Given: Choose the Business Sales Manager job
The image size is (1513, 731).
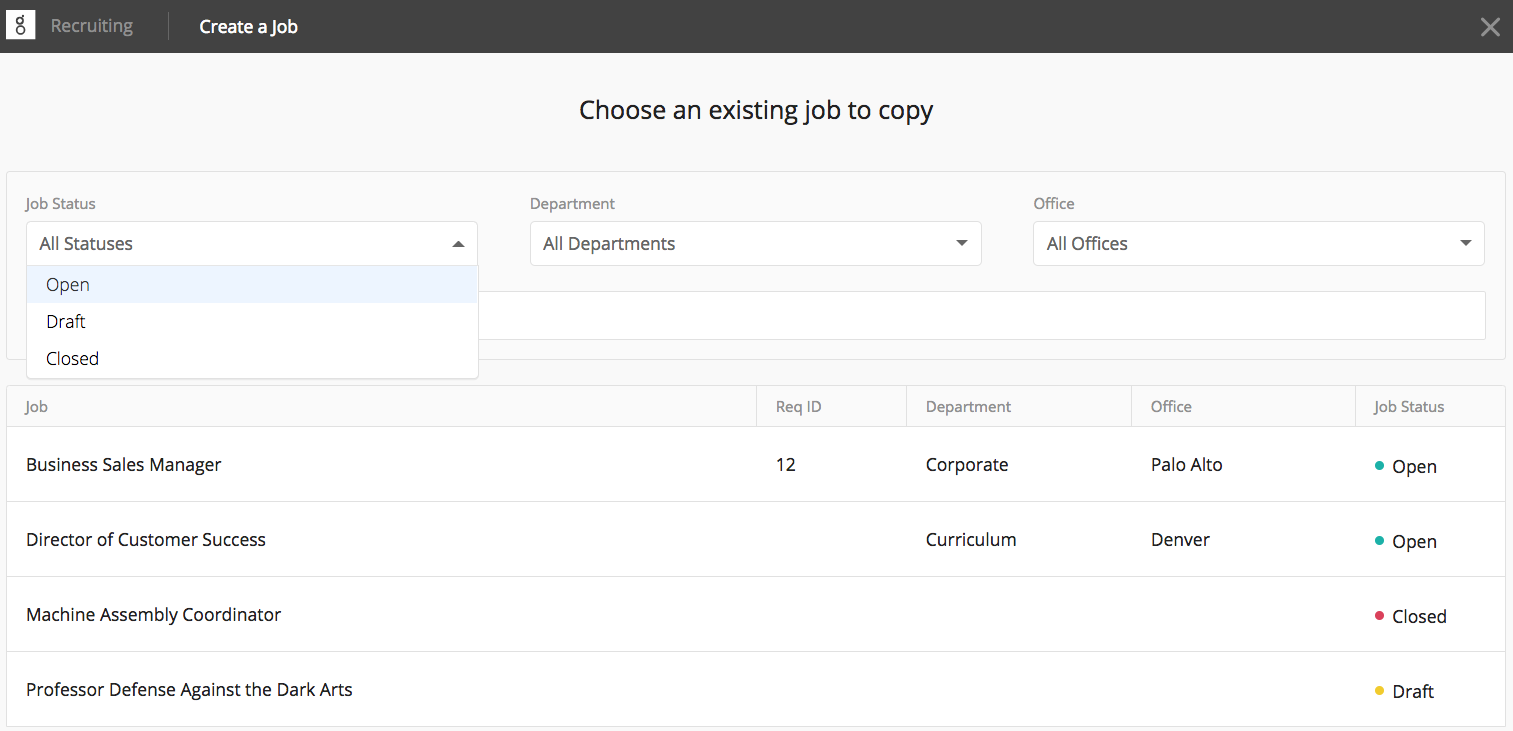Looking at the screenshot, I should click(x=124, y=465).
